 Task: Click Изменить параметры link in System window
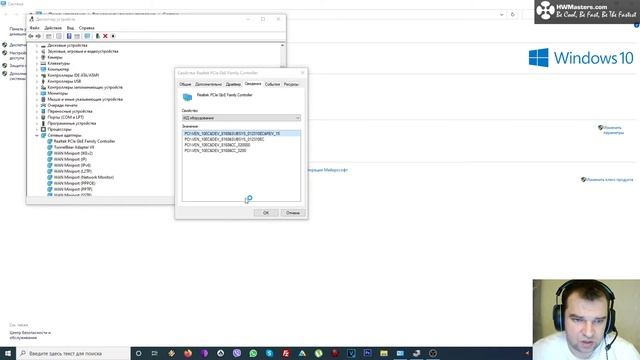pyautogui.click(x=613, y=130)
